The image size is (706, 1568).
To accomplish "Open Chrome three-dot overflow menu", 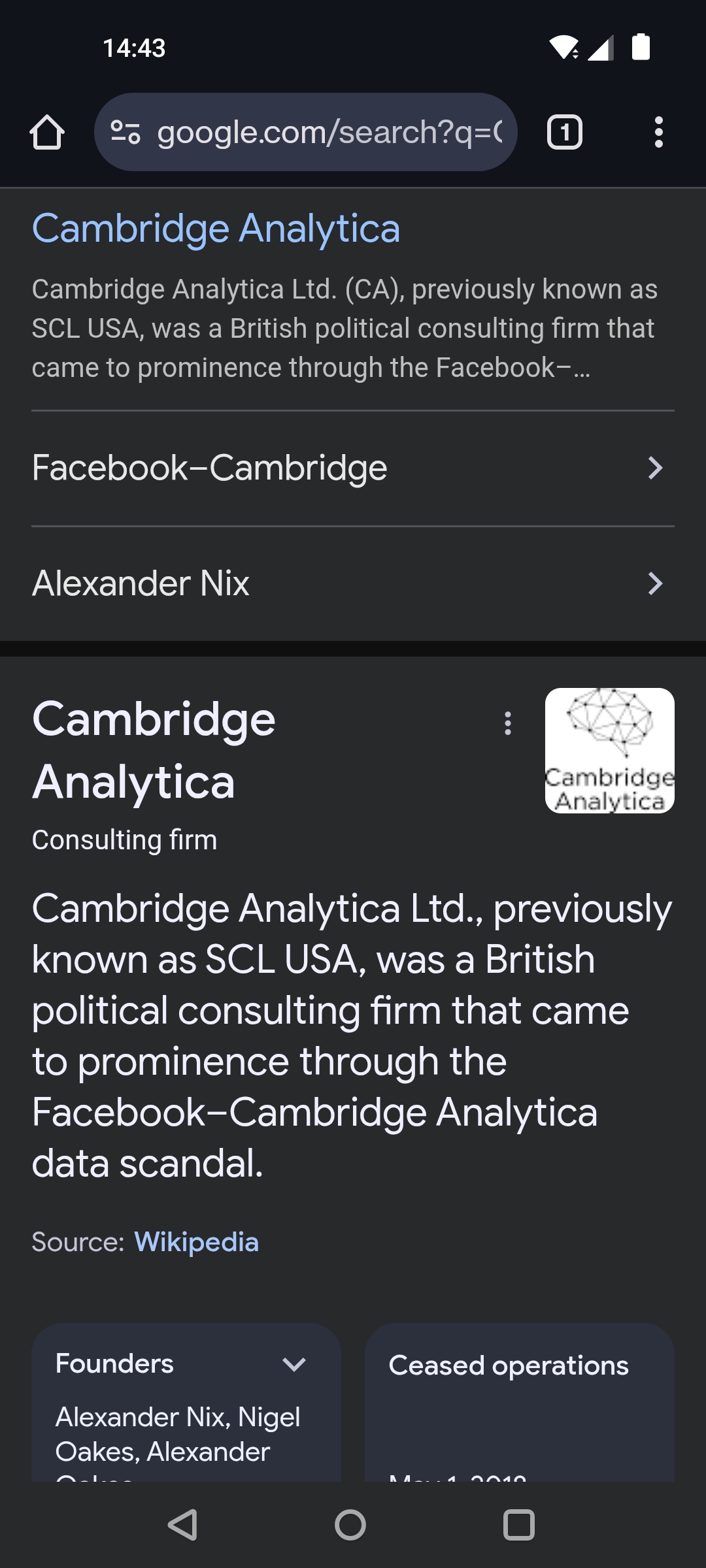I will pyautogui.click(x=658, y=133).
